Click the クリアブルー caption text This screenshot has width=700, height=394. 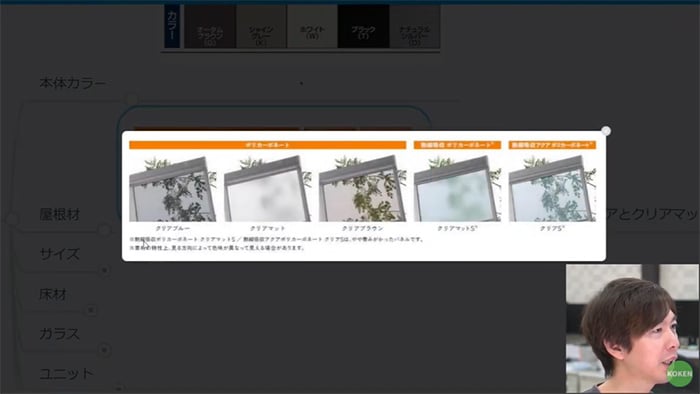tap(173, 228)
